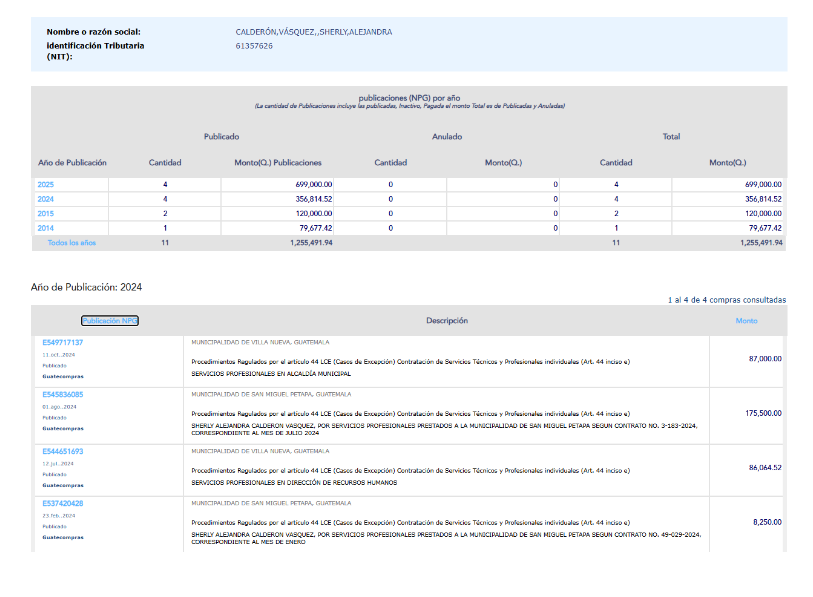Click the 'Descripción' column header
813x597 pixels.
(446, 321)
